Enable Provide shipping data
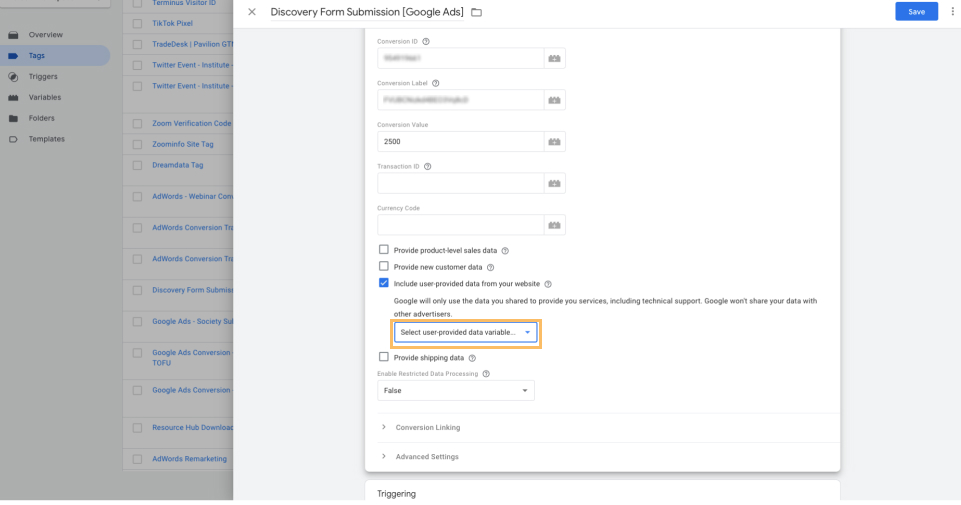This screenshot has height=505, width=961. pos(384,357)
